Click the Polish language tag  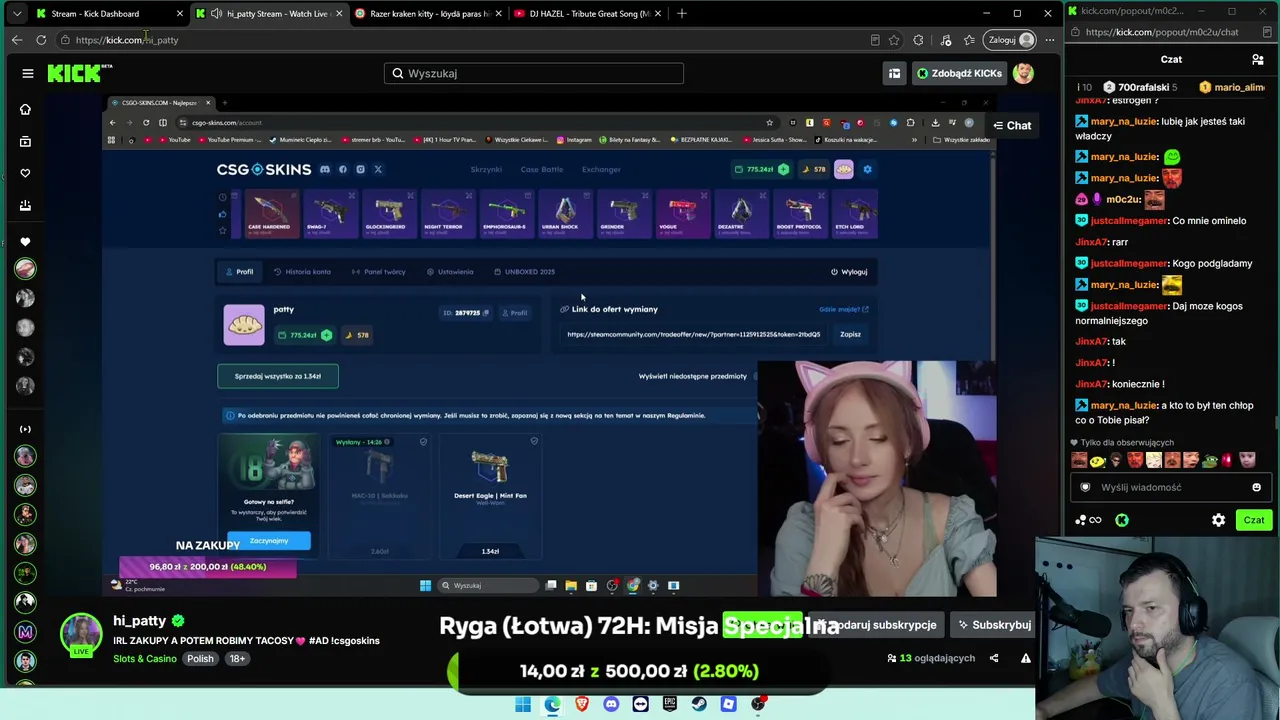point(200,659)
